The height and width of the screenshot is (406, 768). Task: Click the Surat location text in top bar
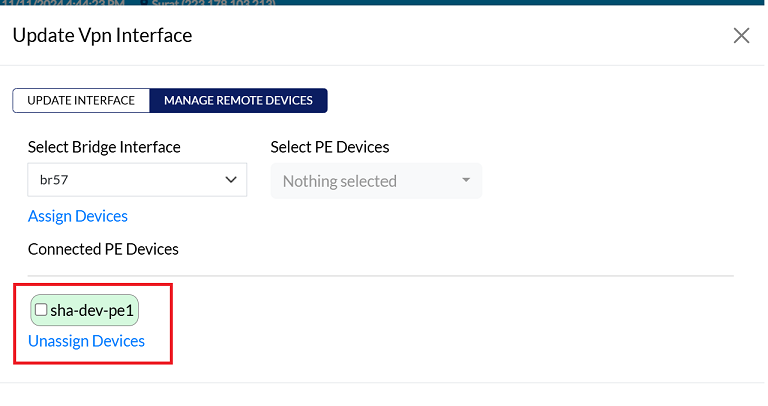214,3
